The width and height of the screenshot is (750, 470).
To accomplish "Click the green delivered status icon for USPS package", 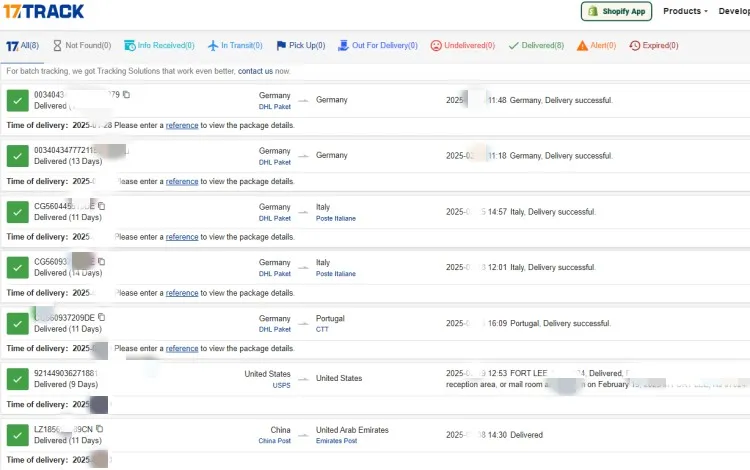I will tap(17, 379).
